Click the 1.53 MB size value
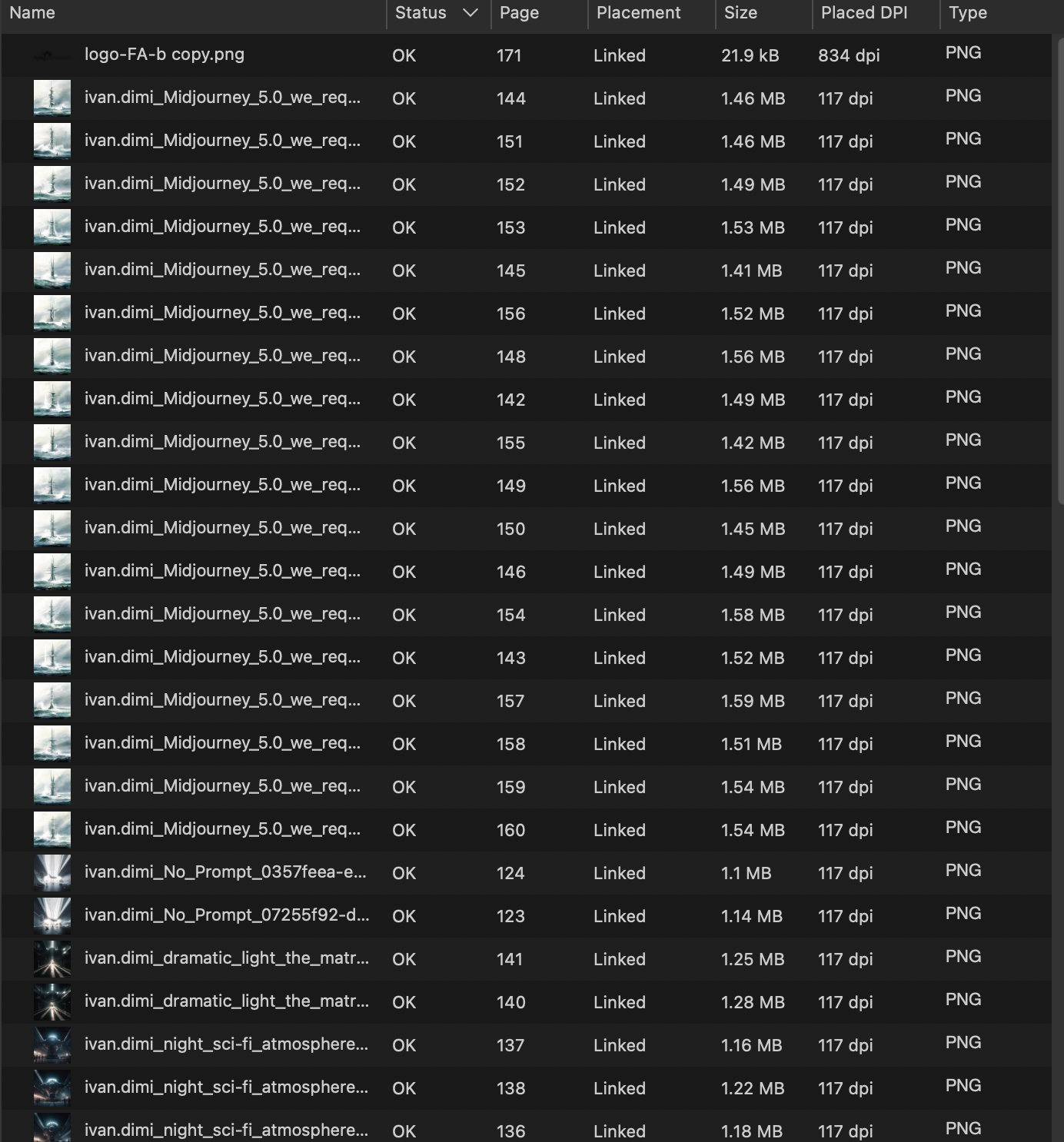The width and height of the screenshot is (1064, 1142). [x=753, y=227]
